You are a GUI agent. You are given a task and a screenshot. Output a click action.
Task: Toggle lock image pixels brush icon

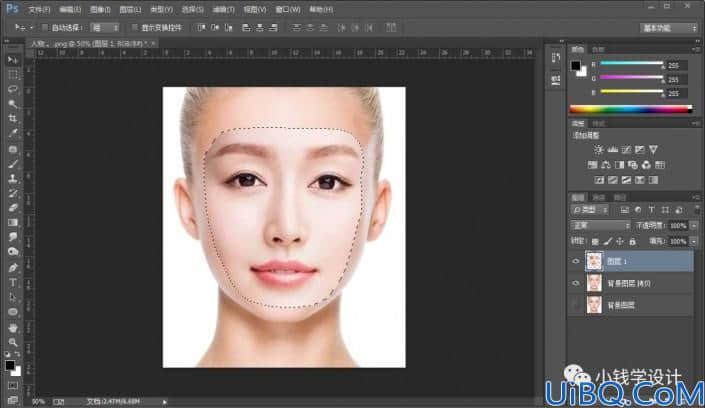(607, 242)
